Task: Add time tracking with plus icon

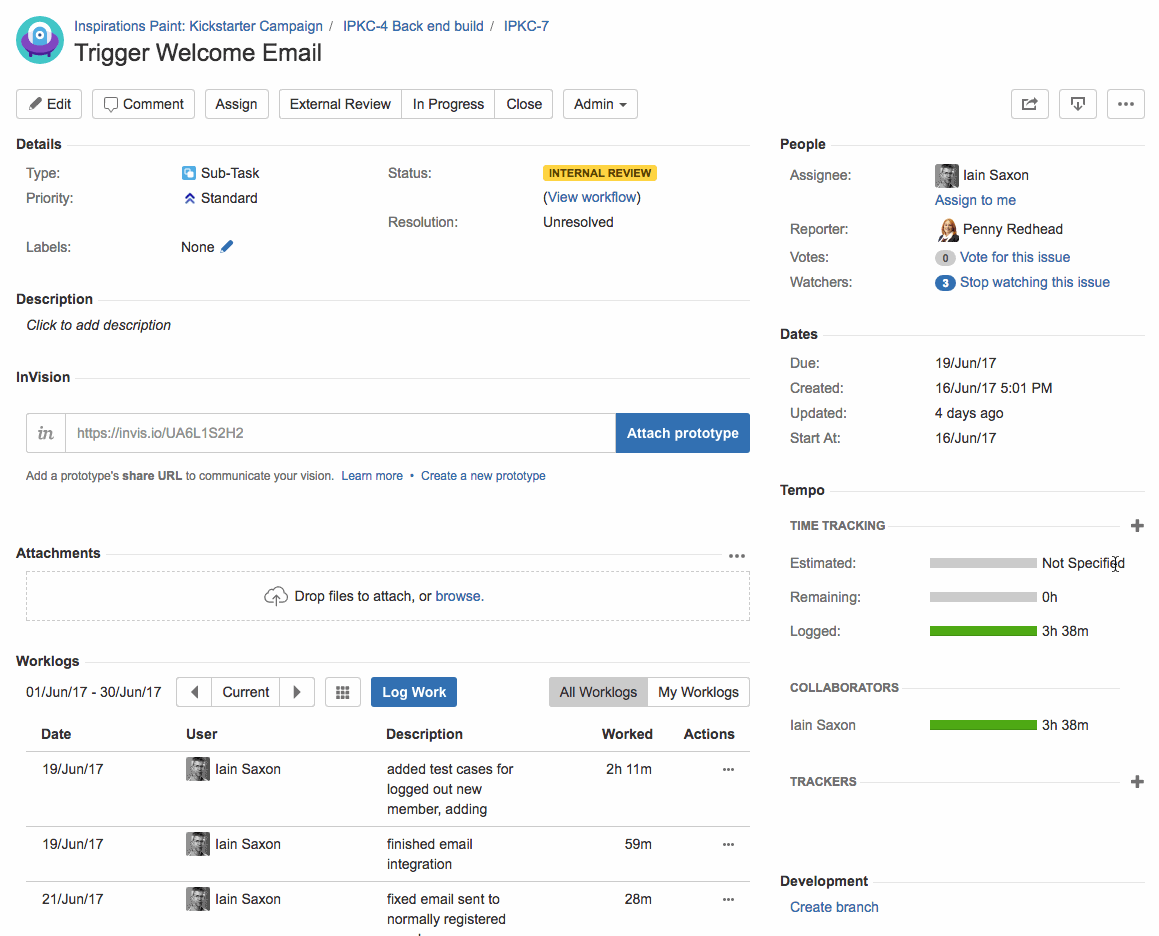Action: pos(1137,526)
